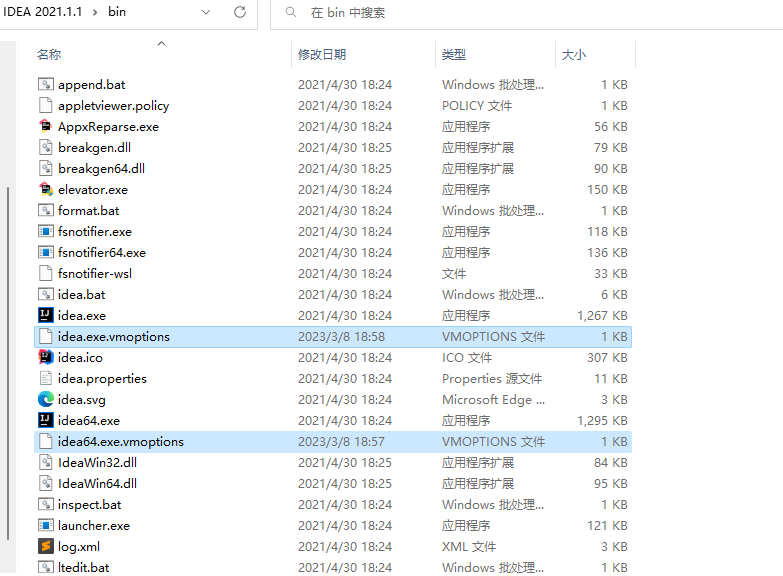Click the ltedit.bat file icon
The width and height of the screenshot is (783, 576).
tap(45, 567)
